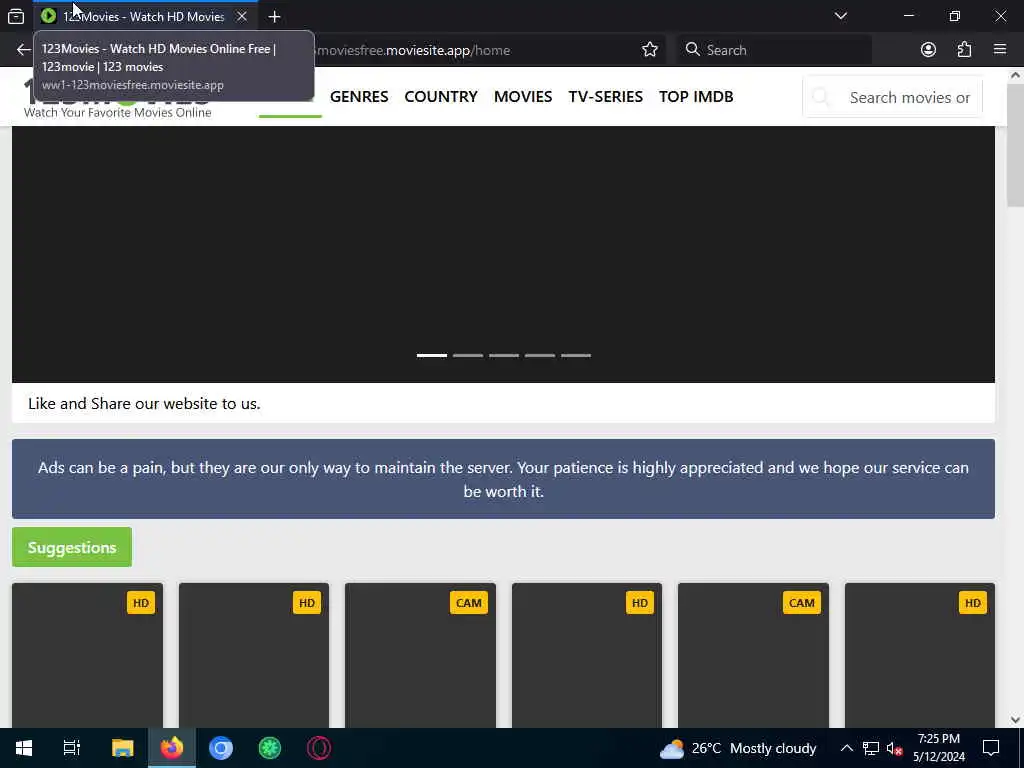Image resolution: width=1024 pixels, height=768 pixels.
Task: Open the GENRES menu
Action: [359, 97]
